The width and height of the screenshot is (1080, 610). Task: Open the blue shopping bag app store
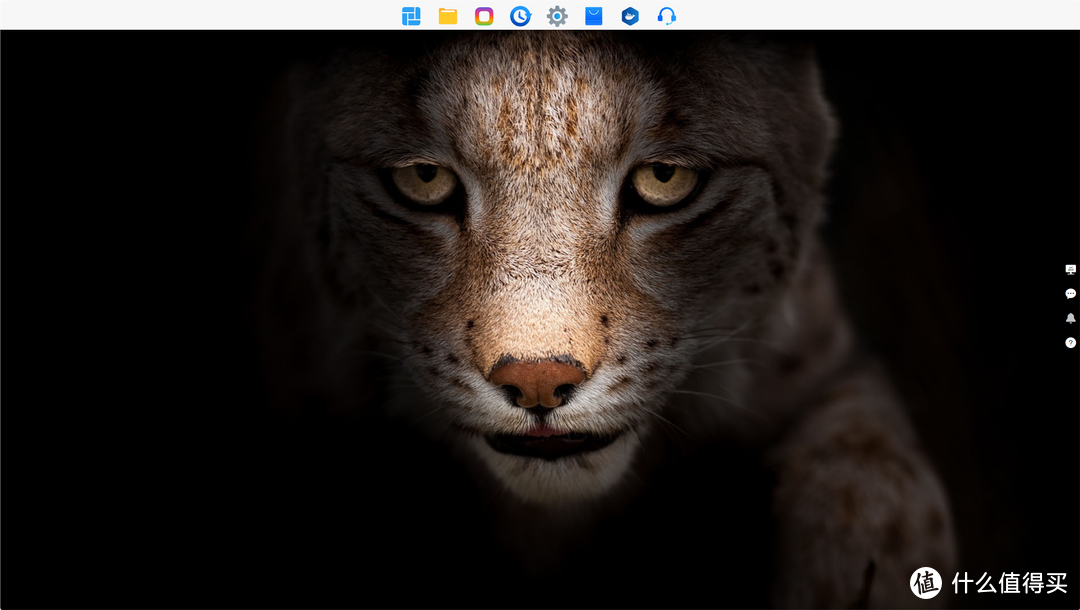click(x=594, y=16)
